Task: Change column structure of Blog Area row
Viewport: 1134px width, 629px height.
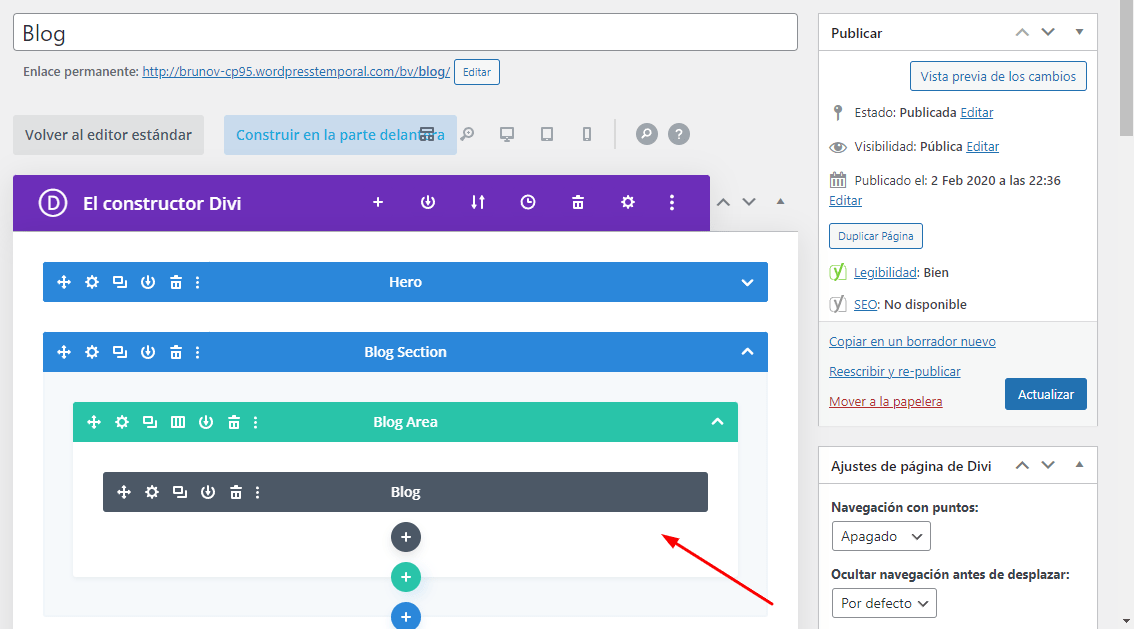Action: pos(178,422)
